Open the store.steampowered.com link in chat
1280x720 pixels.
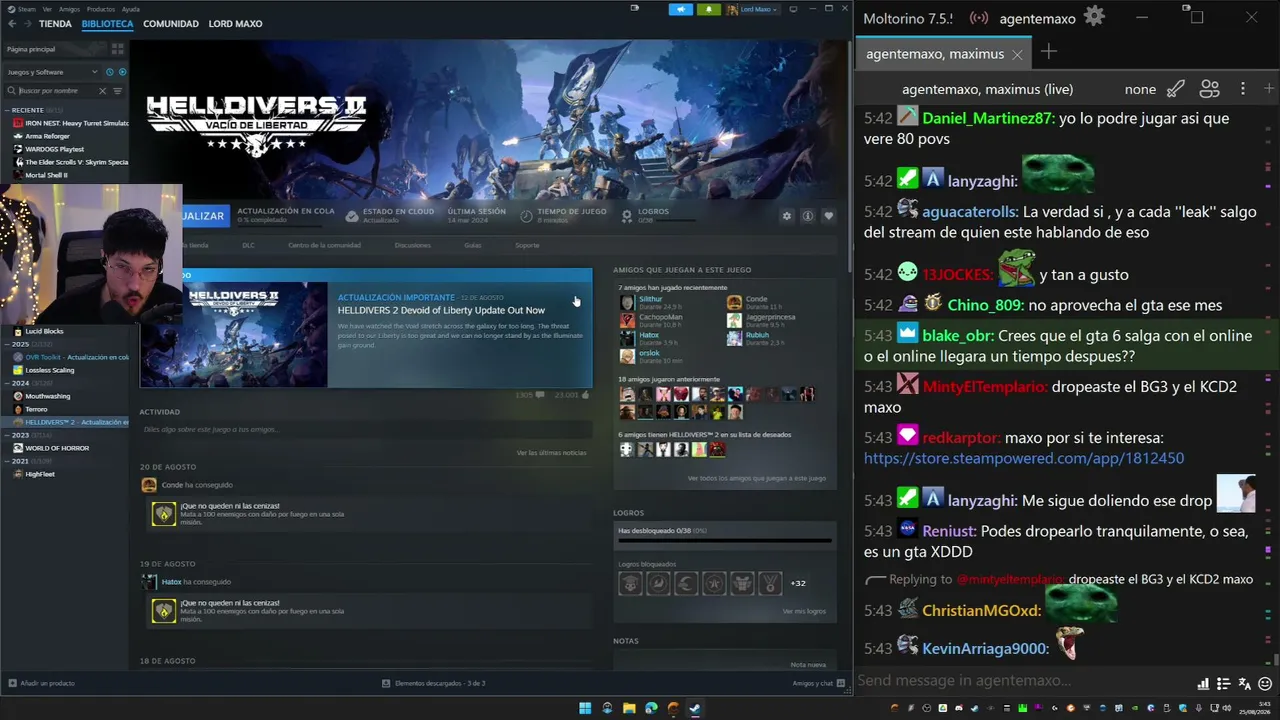1024,458
